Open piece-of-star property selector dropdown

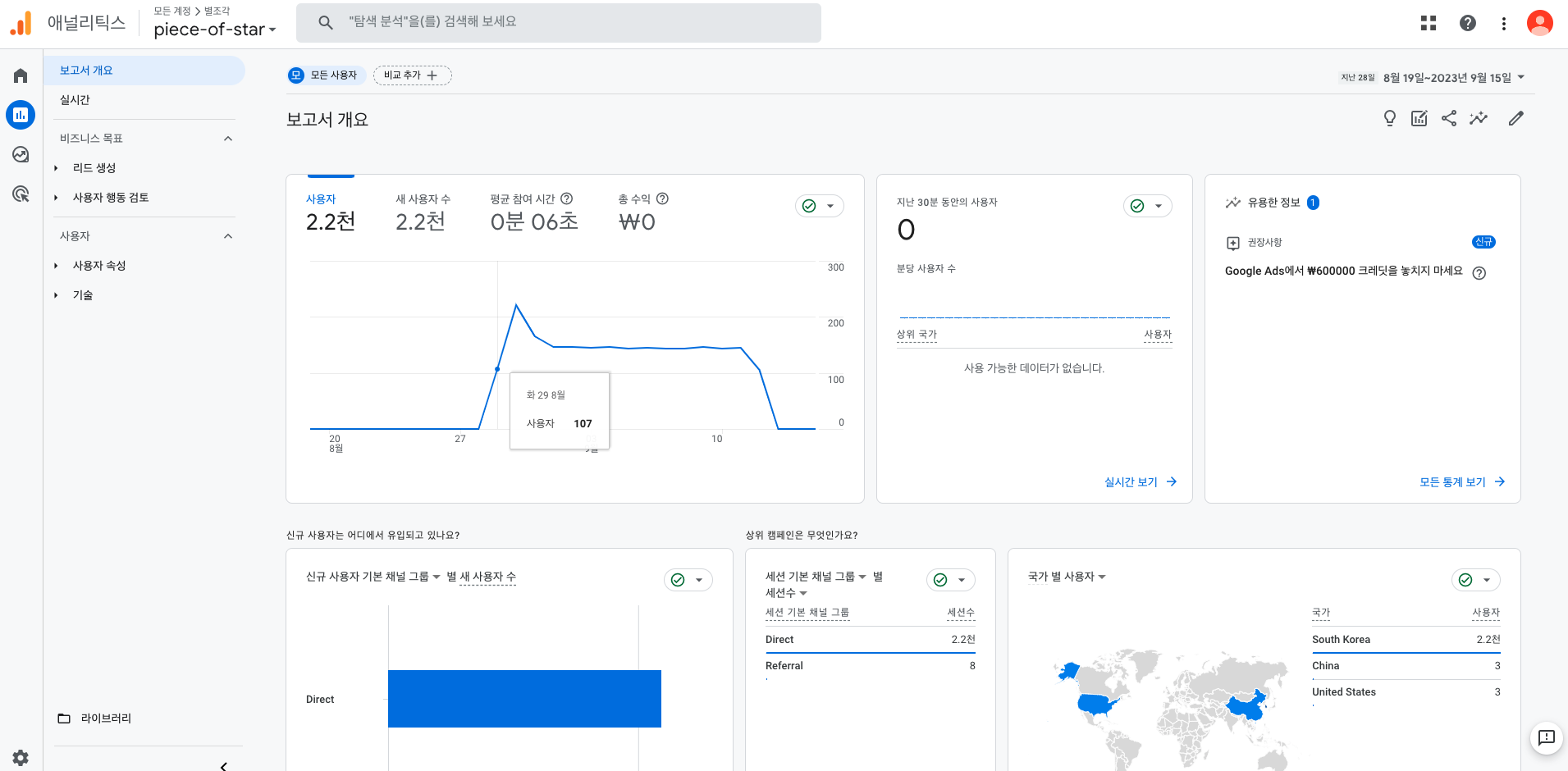click(x=215, y=30)
